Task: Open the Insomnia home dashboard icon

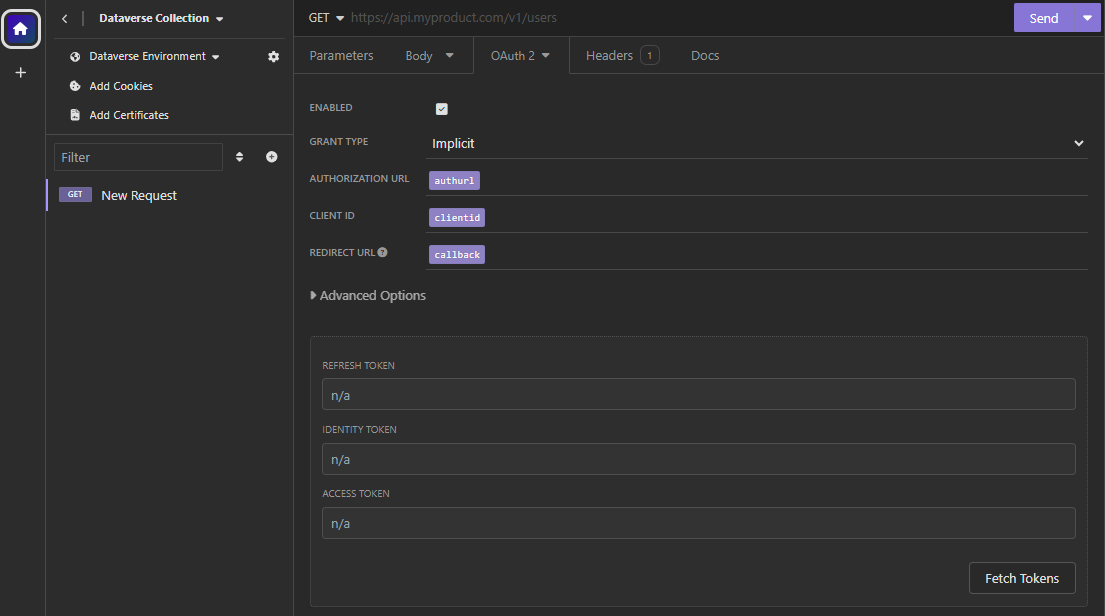Action: tap(21, 28)
